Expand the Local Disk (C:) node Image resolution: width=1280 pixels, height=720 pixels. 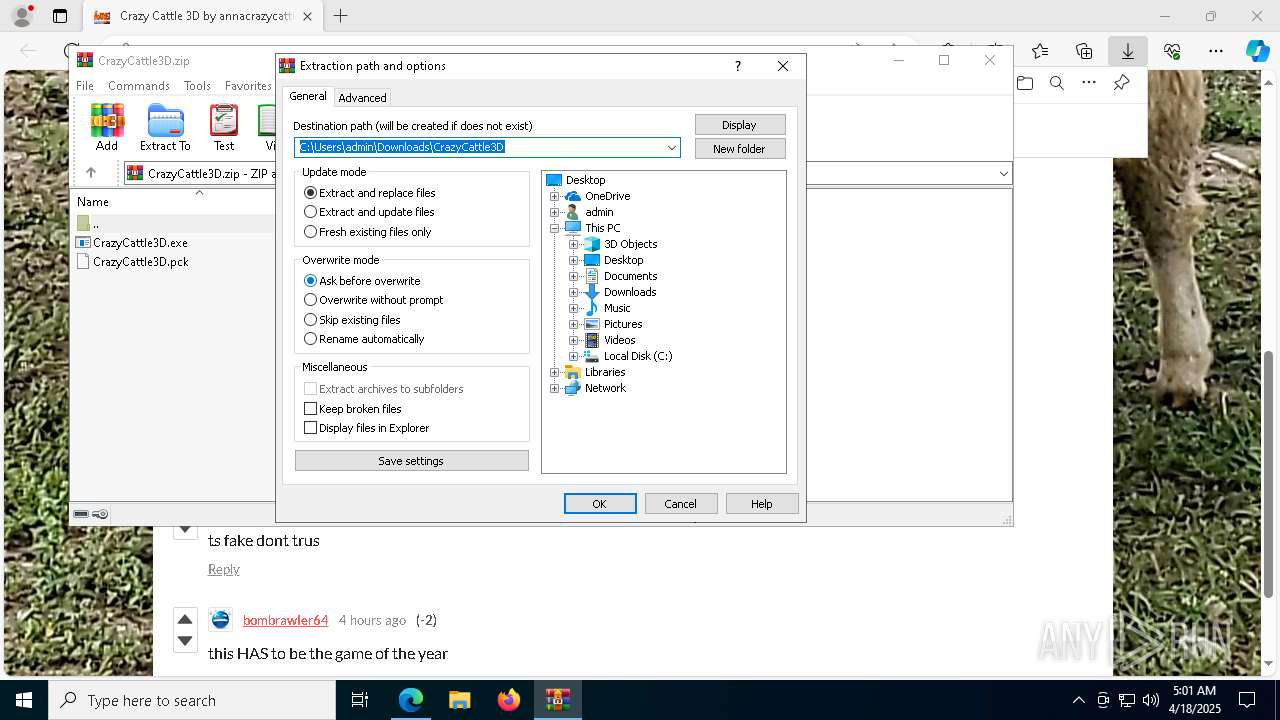(x=574, y=356)
